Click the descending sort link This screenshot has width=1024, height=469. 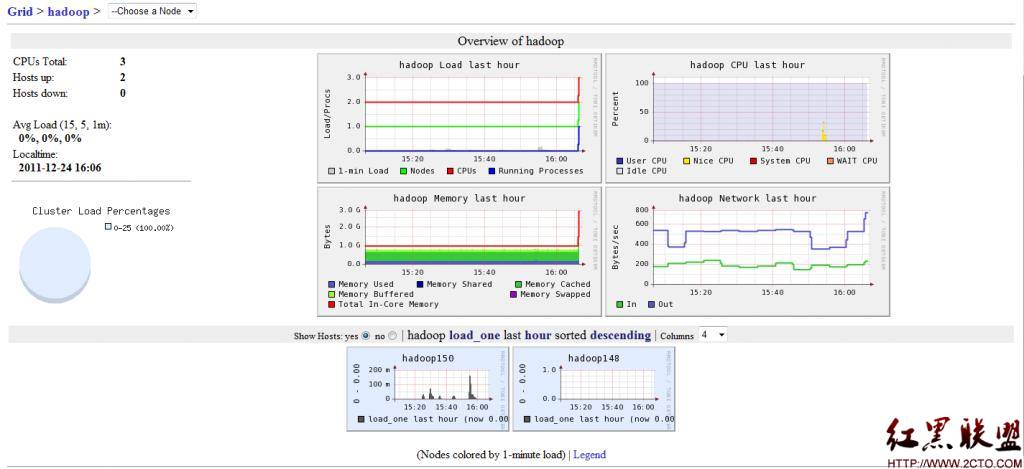(620, 335)
